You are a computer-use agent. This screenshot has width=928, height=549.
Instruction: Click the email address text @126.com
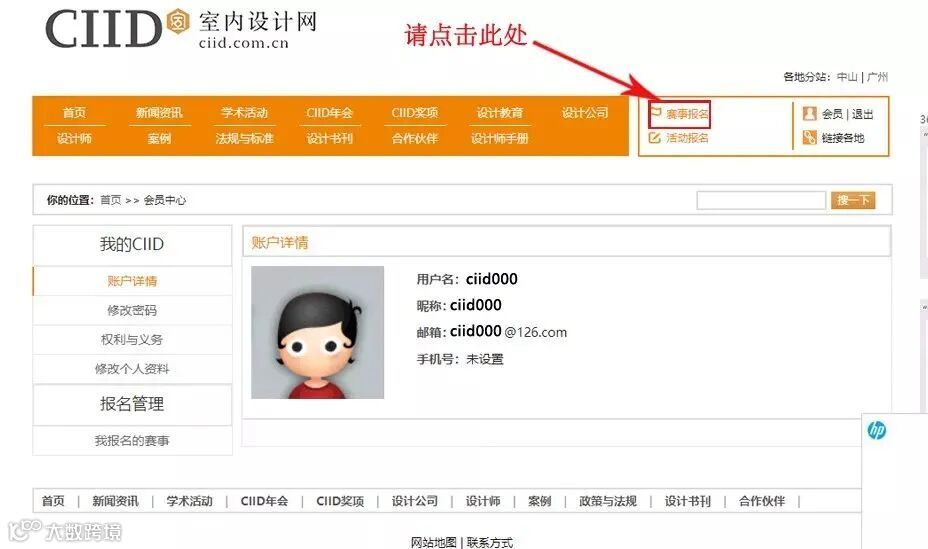(536, 332)
